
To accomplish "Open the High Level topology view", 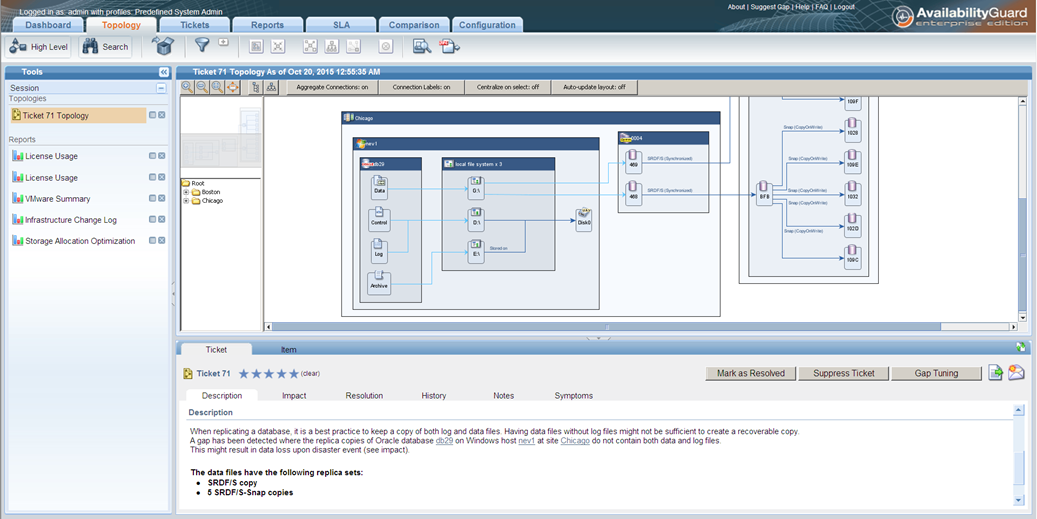I will click(39, 47).
